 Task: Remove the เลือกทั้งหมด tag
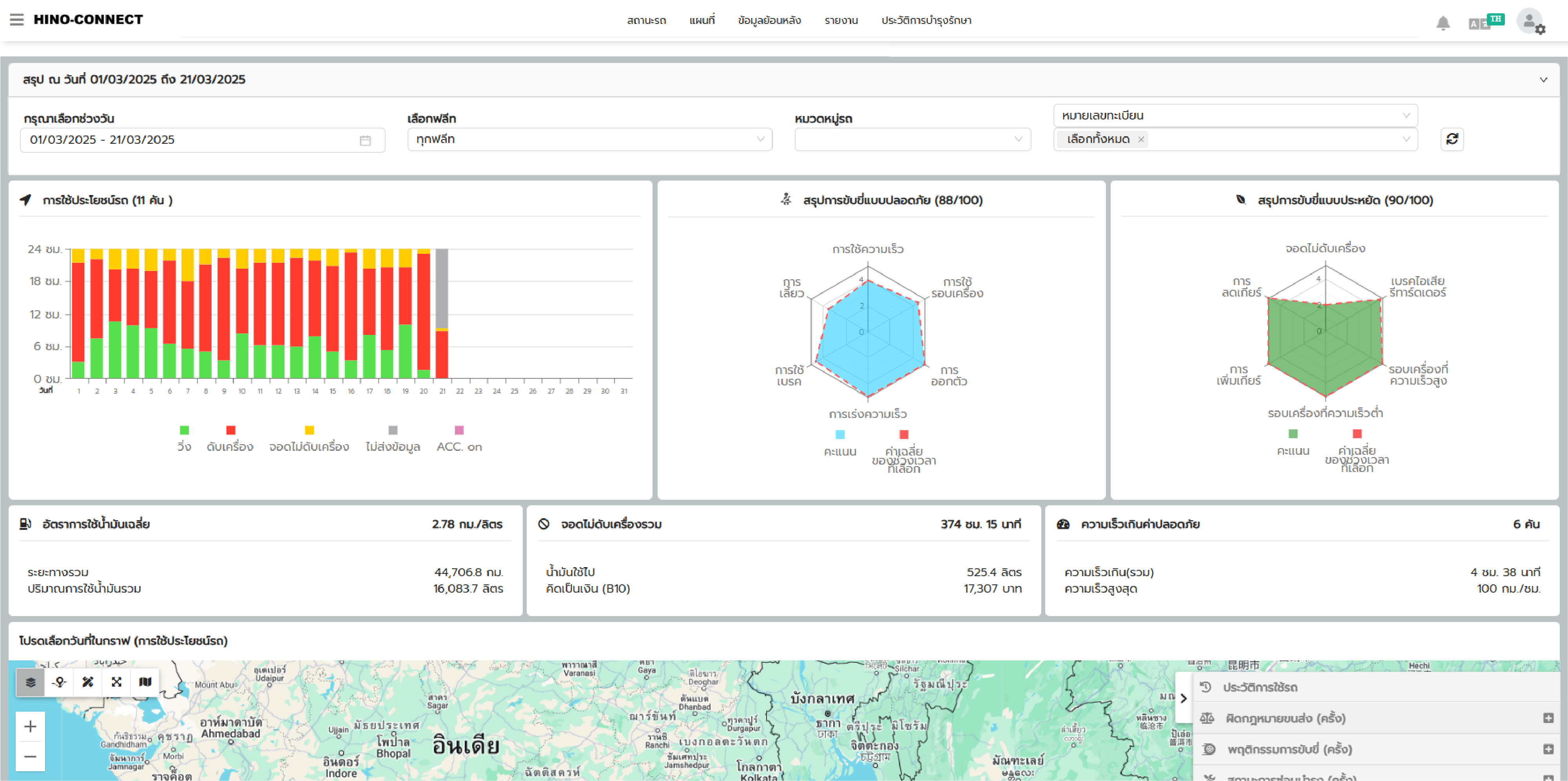(x=1141, y=139)
